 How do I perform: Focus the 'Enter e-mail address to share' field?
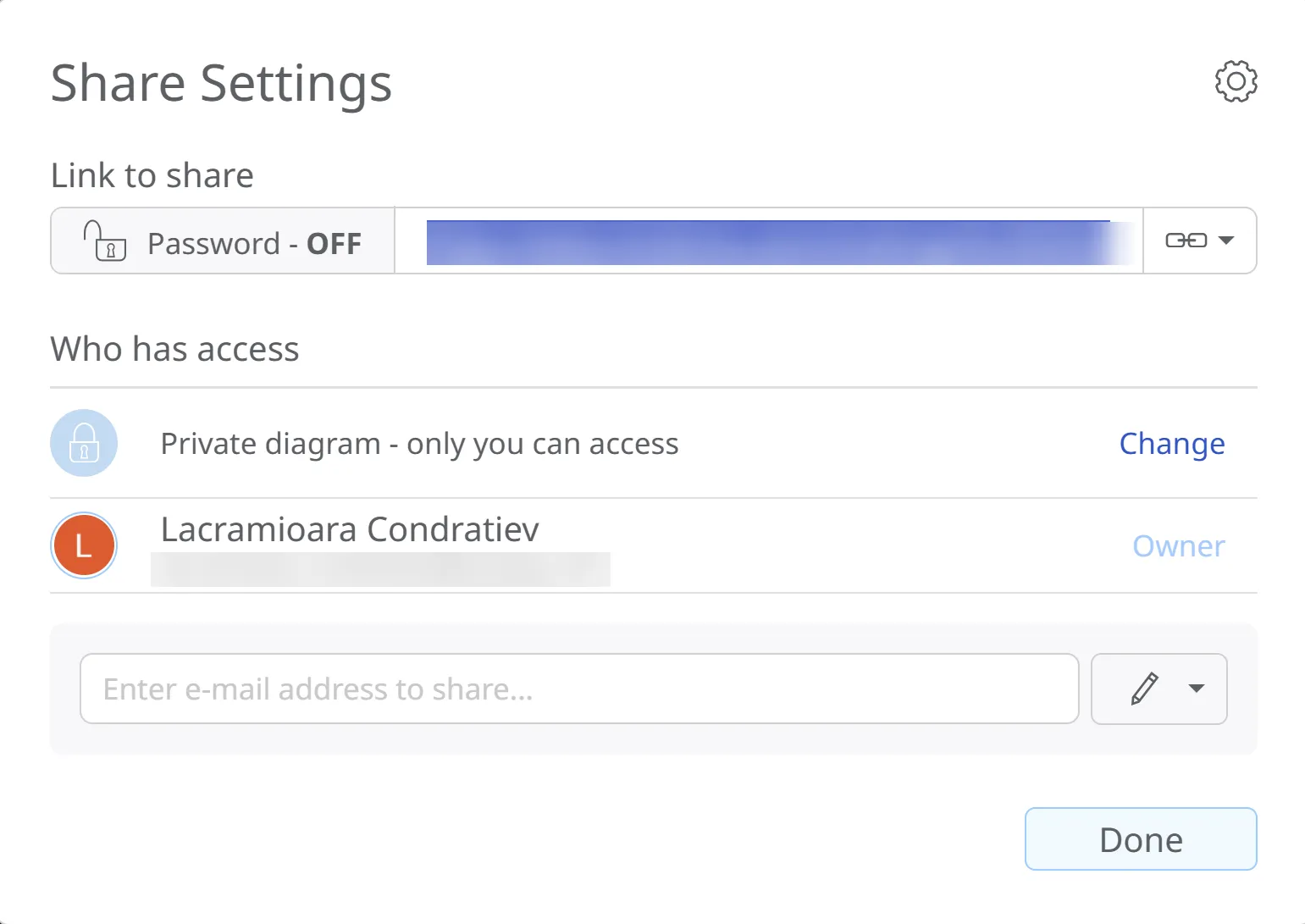(x=579, y=689)
